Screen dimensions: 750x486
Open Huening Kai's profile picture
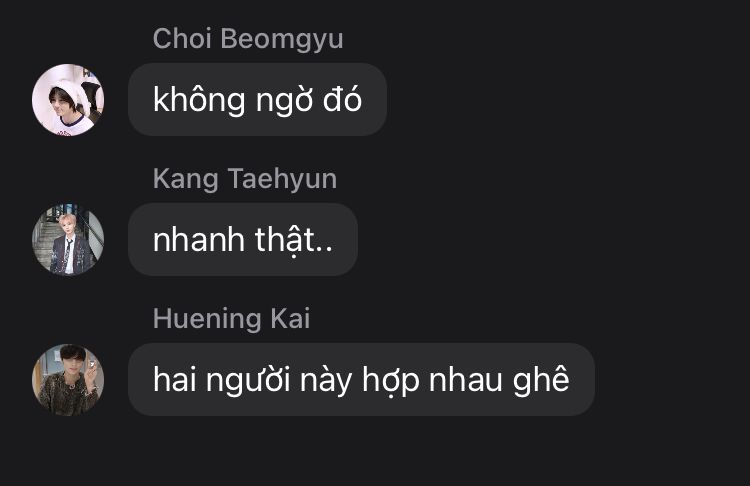(68, 379)
